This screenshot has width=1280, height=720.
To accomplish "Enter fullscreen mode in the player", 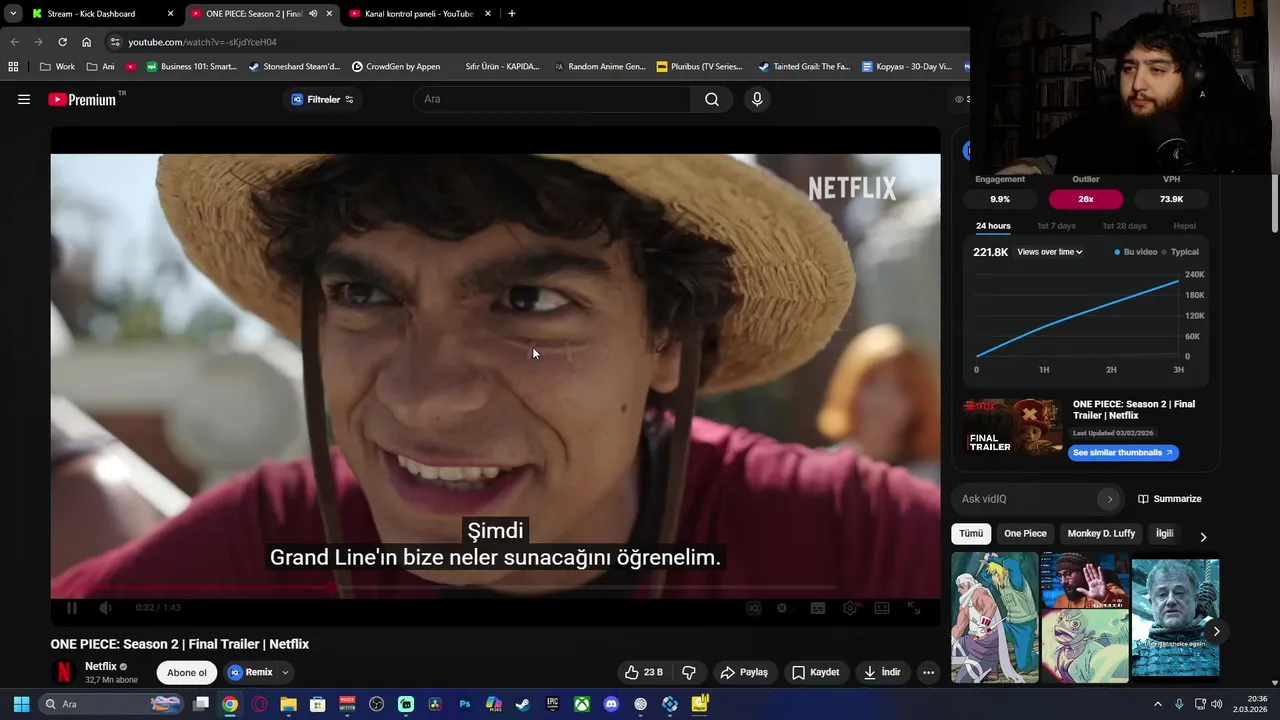I will pyautogui.click(x=914, y=608).
